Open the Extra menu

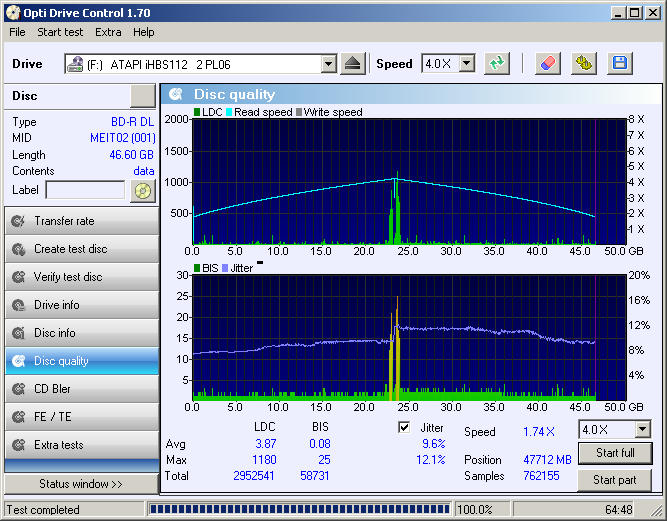click(108, 32)
